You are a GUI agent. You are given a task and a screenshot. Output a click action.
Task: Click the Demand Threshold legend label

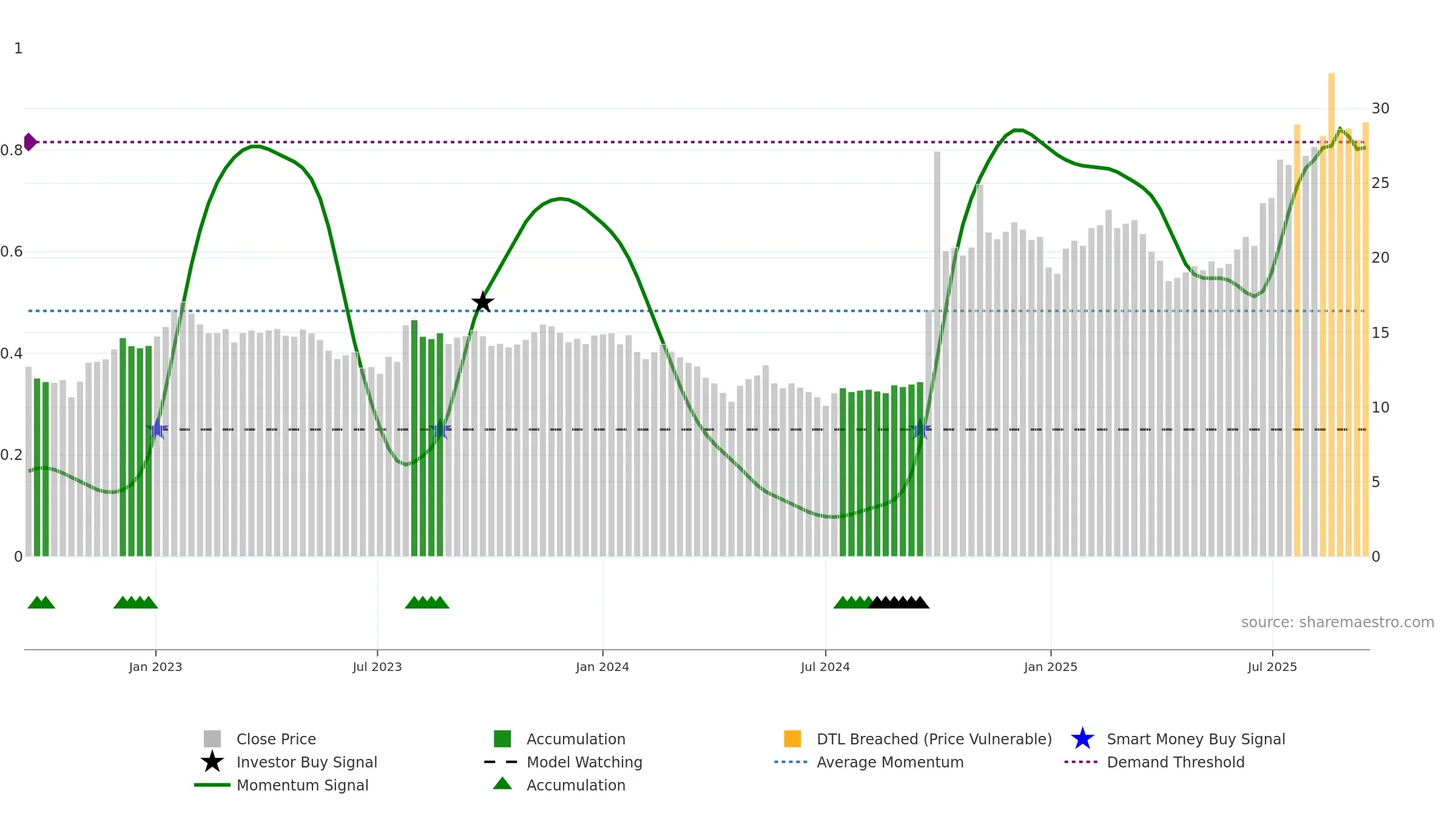1175,762
